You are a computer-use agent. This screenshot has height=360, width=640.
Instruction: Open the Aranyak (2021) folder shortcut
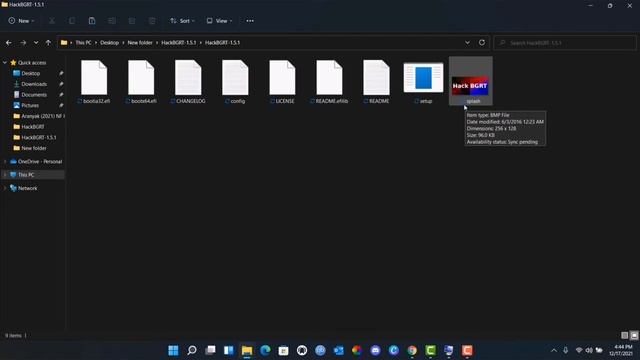pos(39,116)
